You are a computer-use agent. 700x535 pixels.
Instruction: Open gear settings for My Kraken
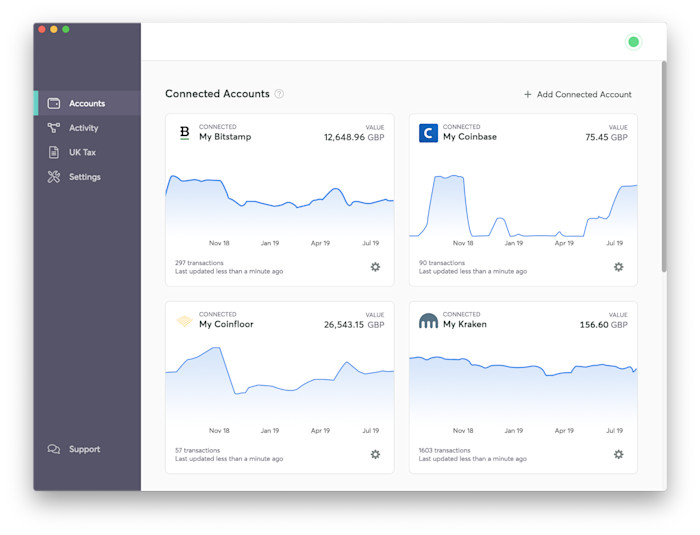tap(618, 455)
